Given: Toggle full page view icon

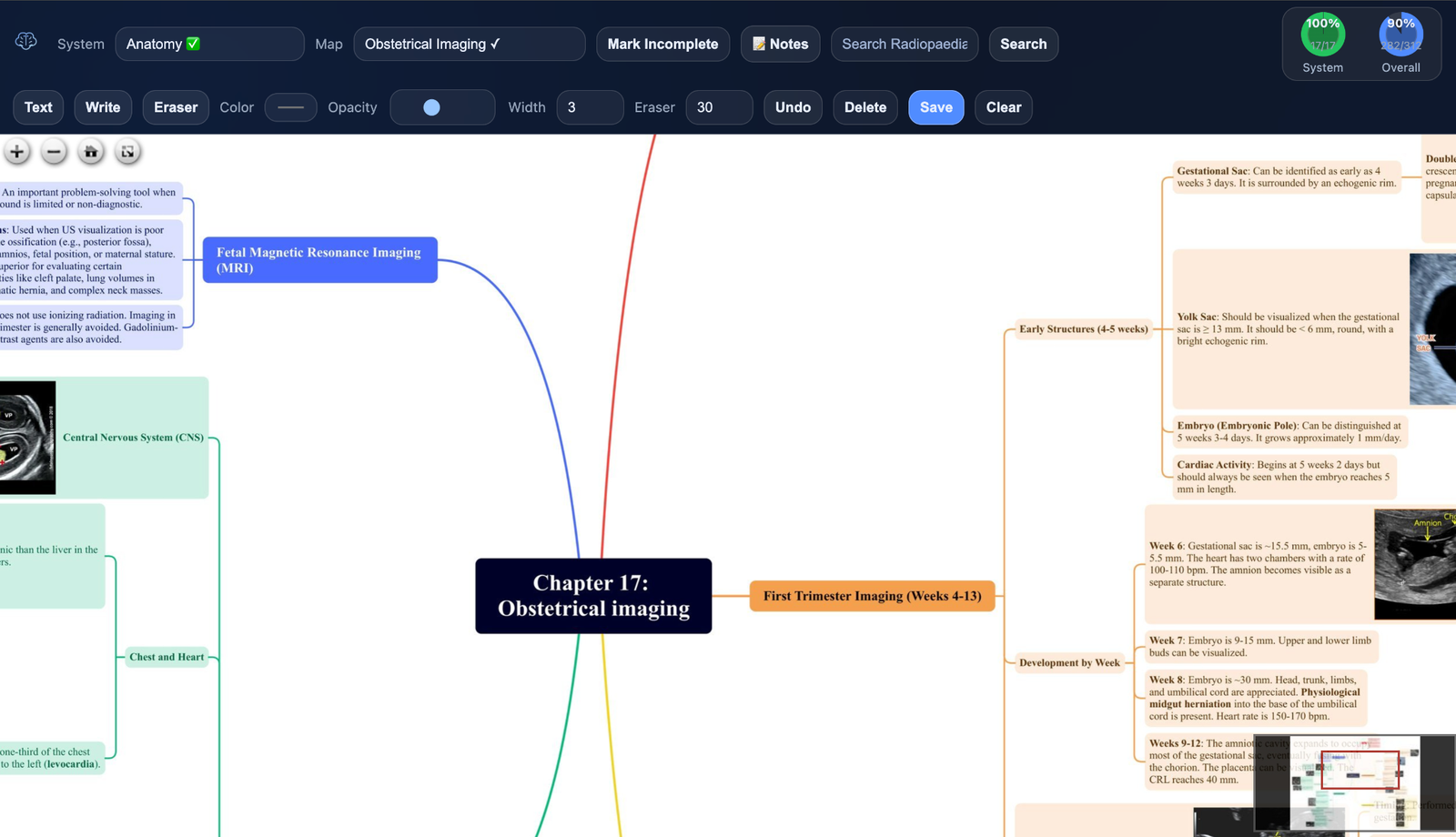Looking at the screenshot, I should [127, 152].
